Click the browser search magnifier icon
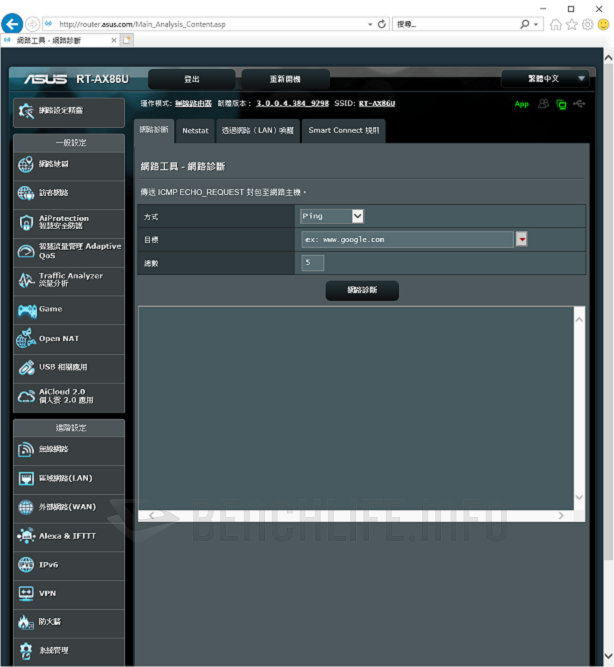 point(525,25)
